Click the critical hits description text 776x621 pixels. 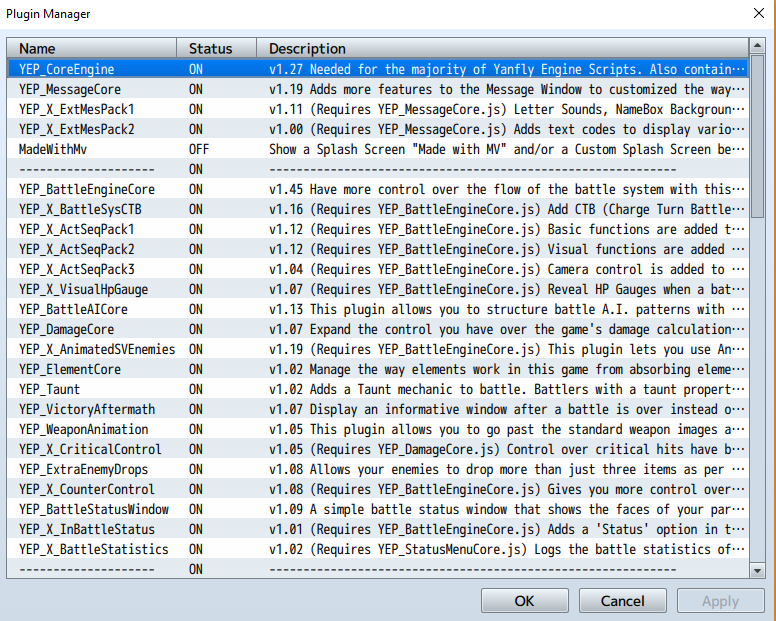507,449
